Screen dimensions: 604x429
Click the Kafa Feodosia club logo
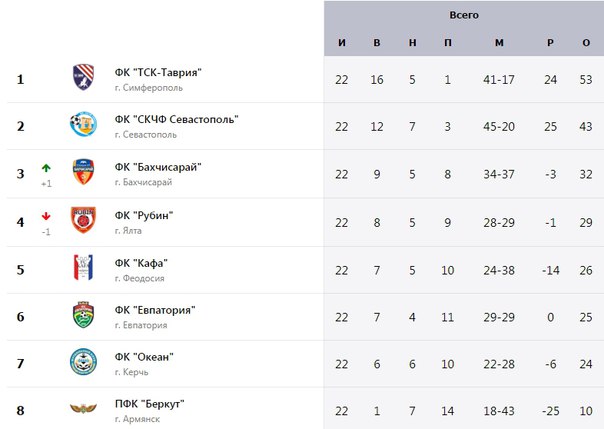click(83, 267)
